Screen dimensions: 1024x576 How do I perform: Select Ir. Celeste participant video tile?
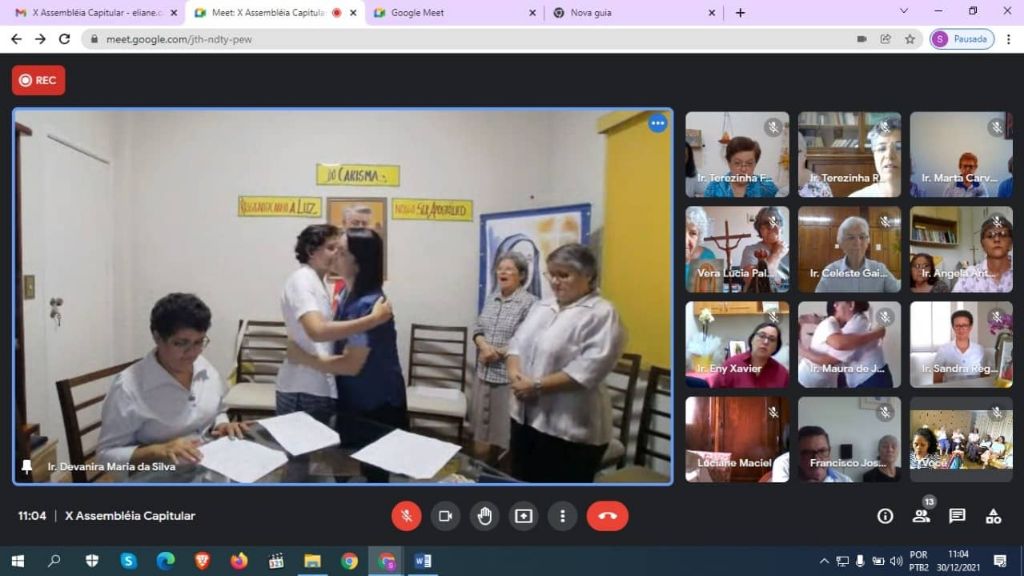point(849,249)
